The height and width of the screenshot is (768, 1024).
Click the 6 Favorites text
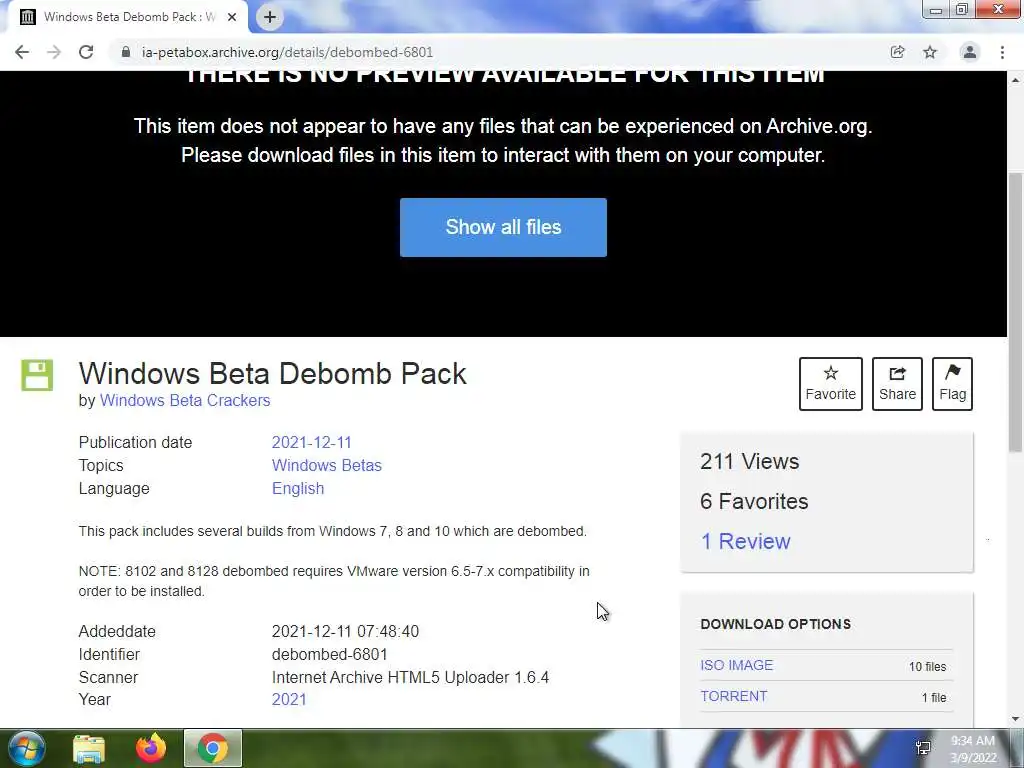tap(754, 502)
